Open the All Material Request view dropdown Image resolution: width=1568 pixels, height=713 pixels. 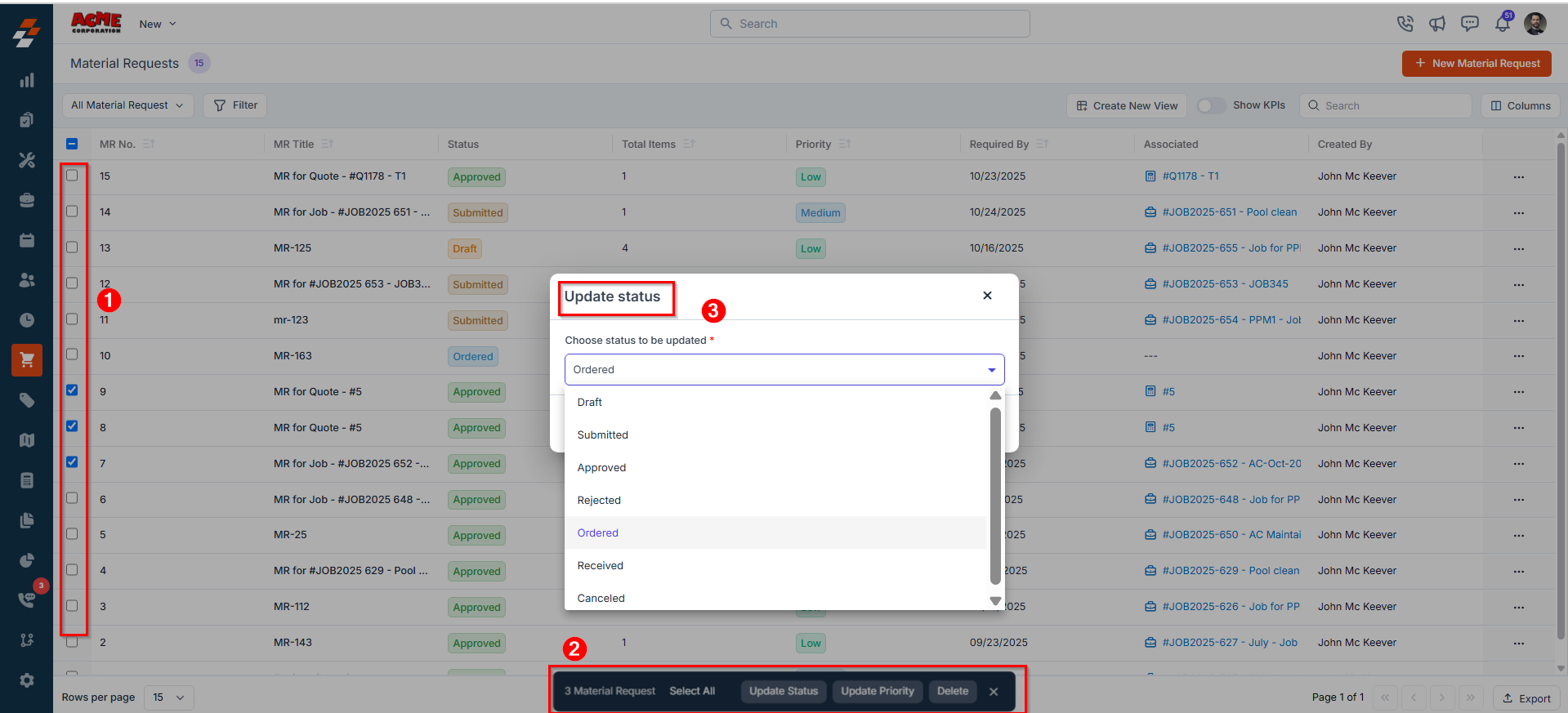point(127,105)
